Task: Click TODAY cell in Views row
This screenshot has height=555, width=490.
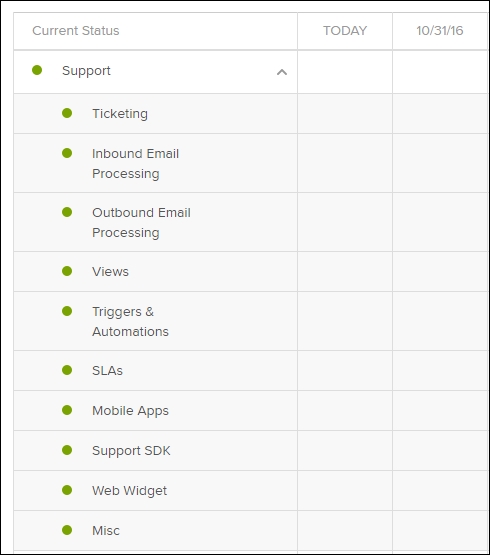Action: coord(345,271)
